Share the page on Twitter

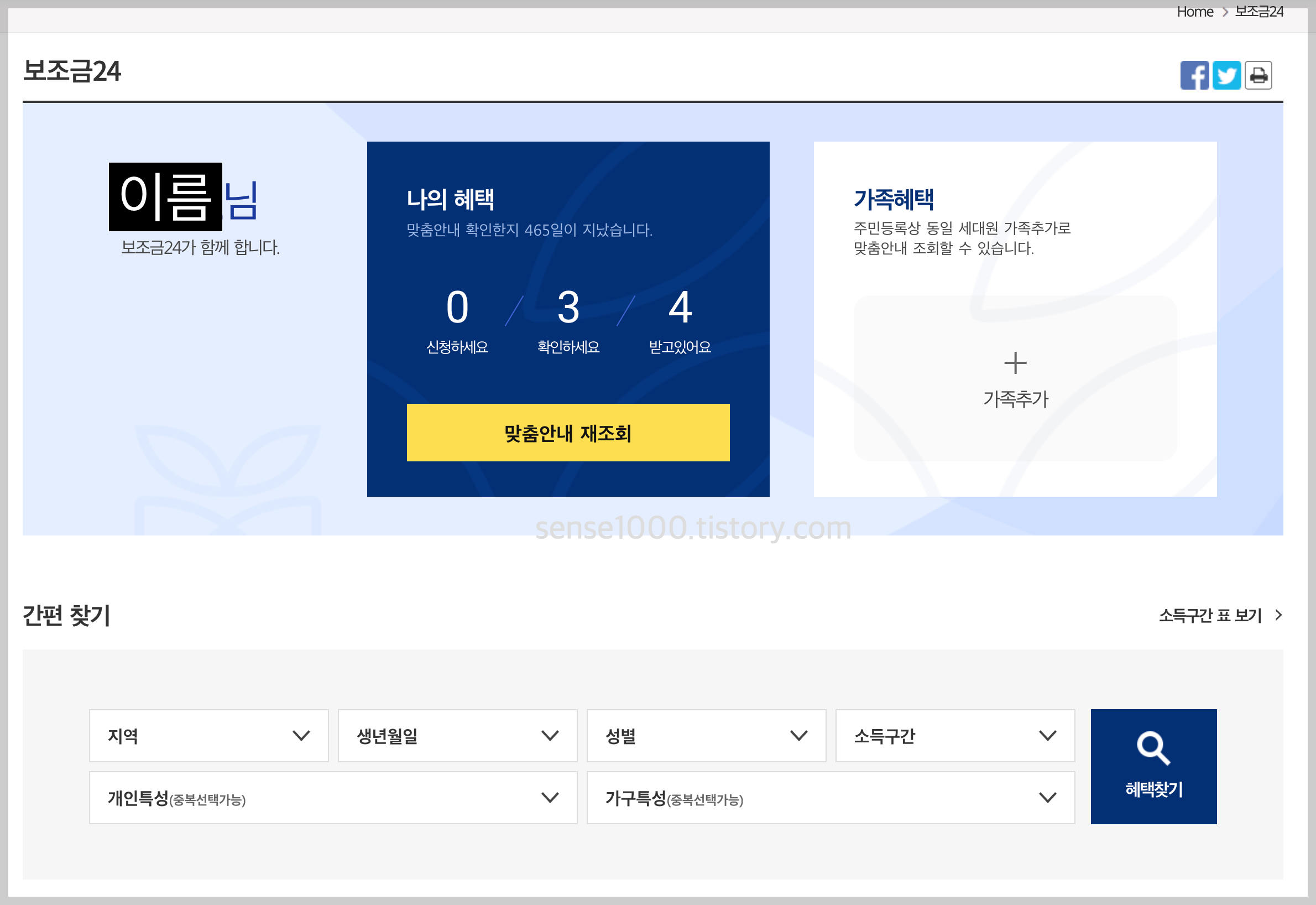1227,74
